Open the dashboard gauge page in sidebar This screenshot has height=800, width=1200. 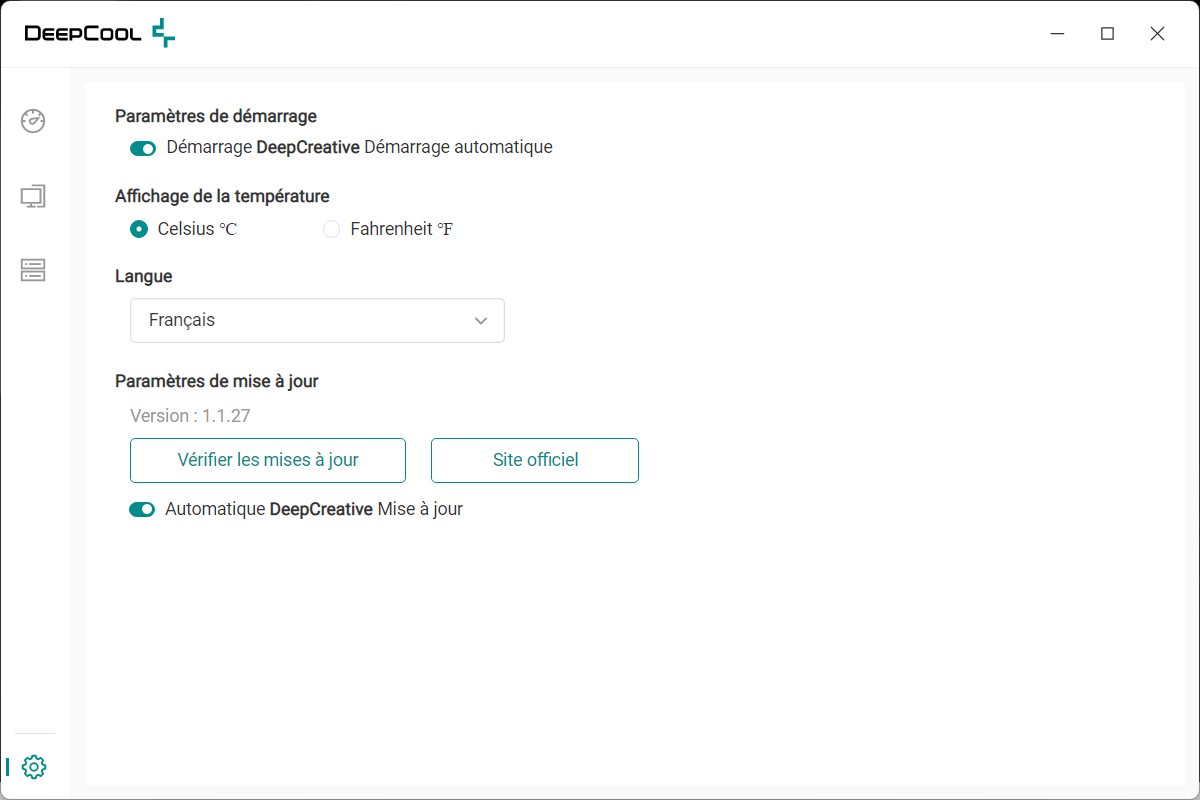33,120
